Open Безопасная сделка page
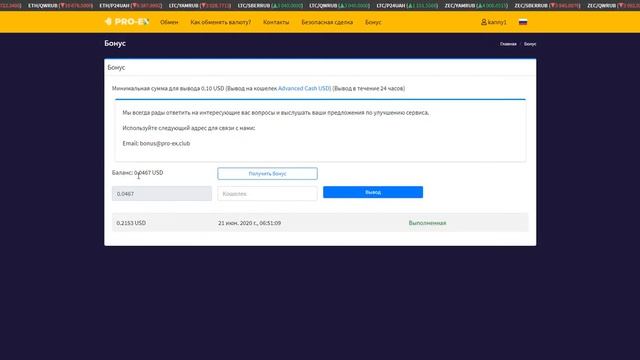The height and width of the screenshot is (360, 640). tap(327, 22)
